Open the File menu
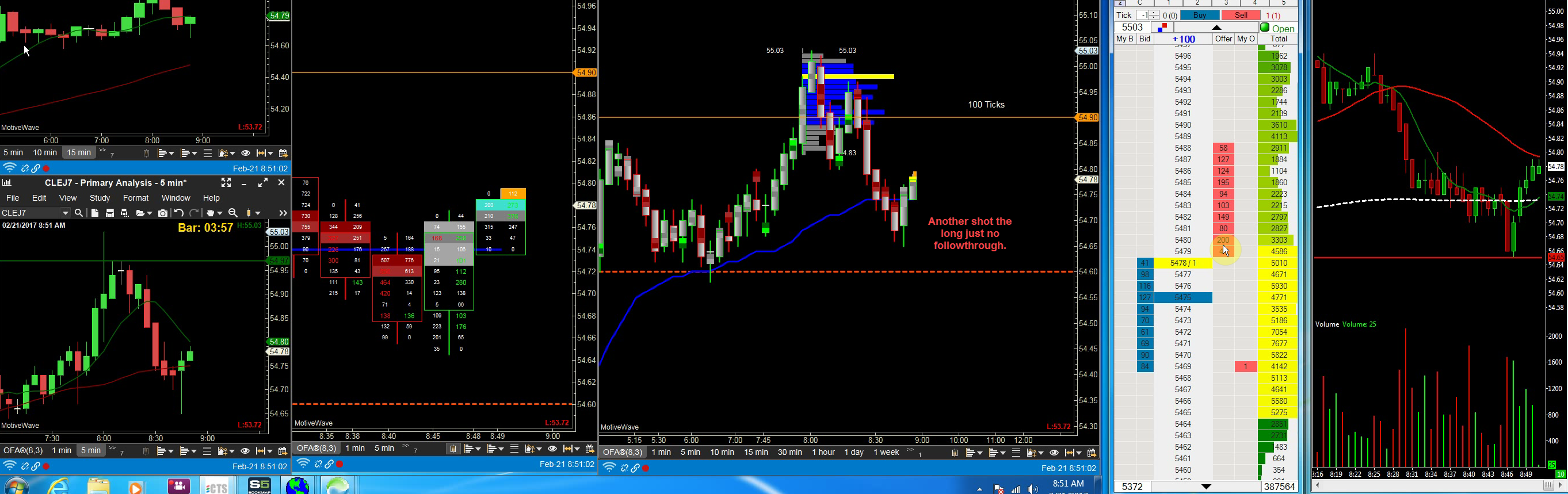Viewport: 1568px width, 494px height. [13, 198]
